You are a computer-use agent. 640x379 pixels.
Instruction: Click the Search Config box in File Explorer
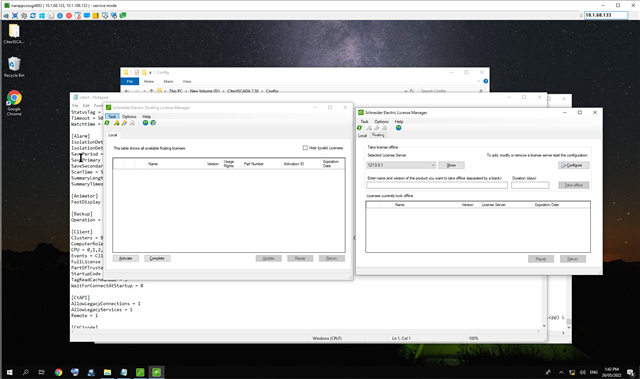451,91
